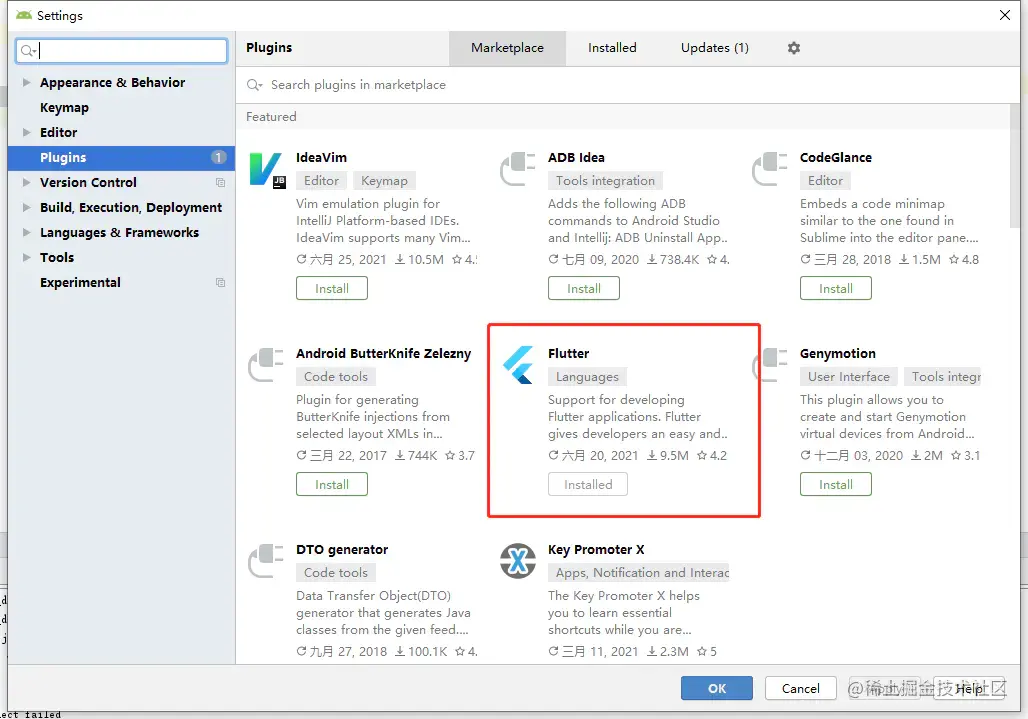Expand the Editor settings section
The width and height of the screenshot is (1028, 719).
[x=27, y=132]
